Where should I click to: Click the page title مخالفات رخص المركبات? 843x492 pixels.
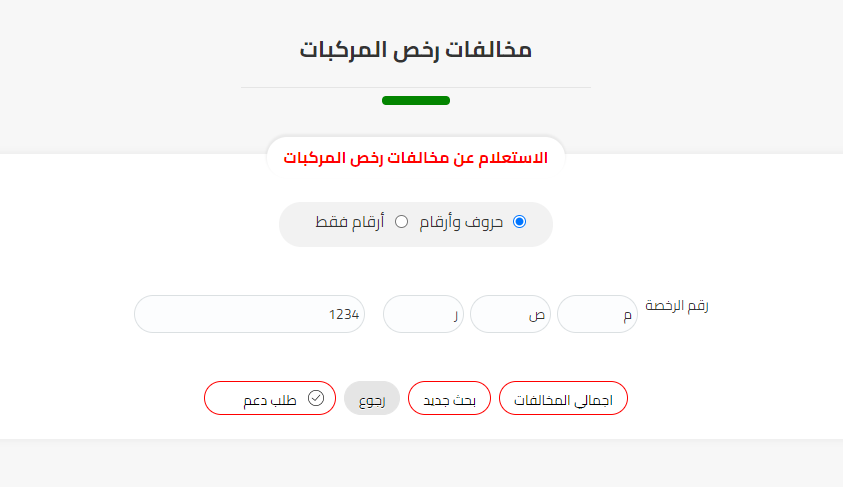pos(416,50)
